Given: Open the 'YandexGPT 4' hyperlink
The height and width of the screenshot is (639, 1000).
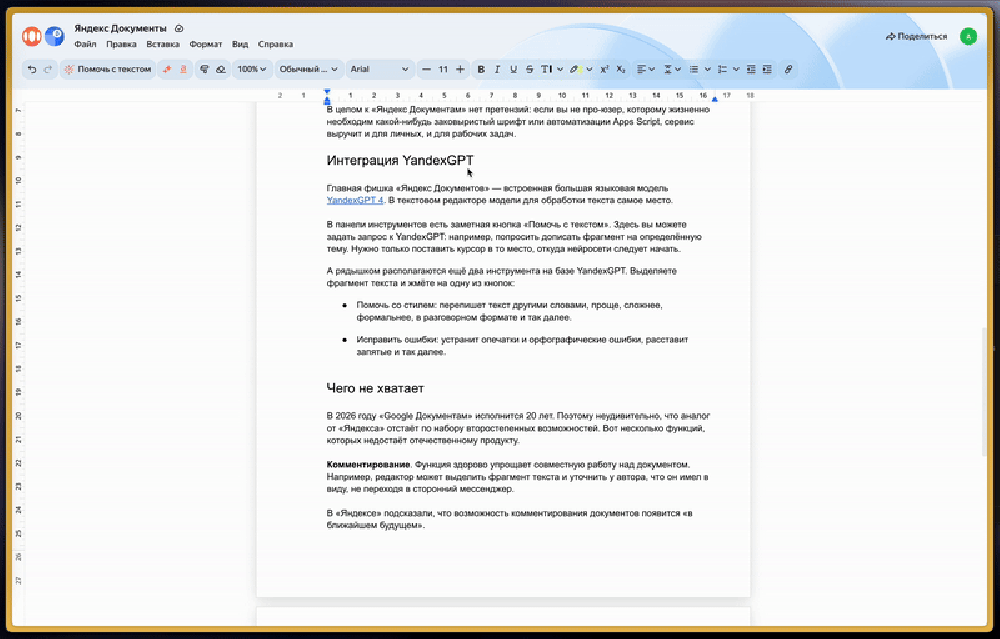Looking at the screenshot, I should [355, 200].
